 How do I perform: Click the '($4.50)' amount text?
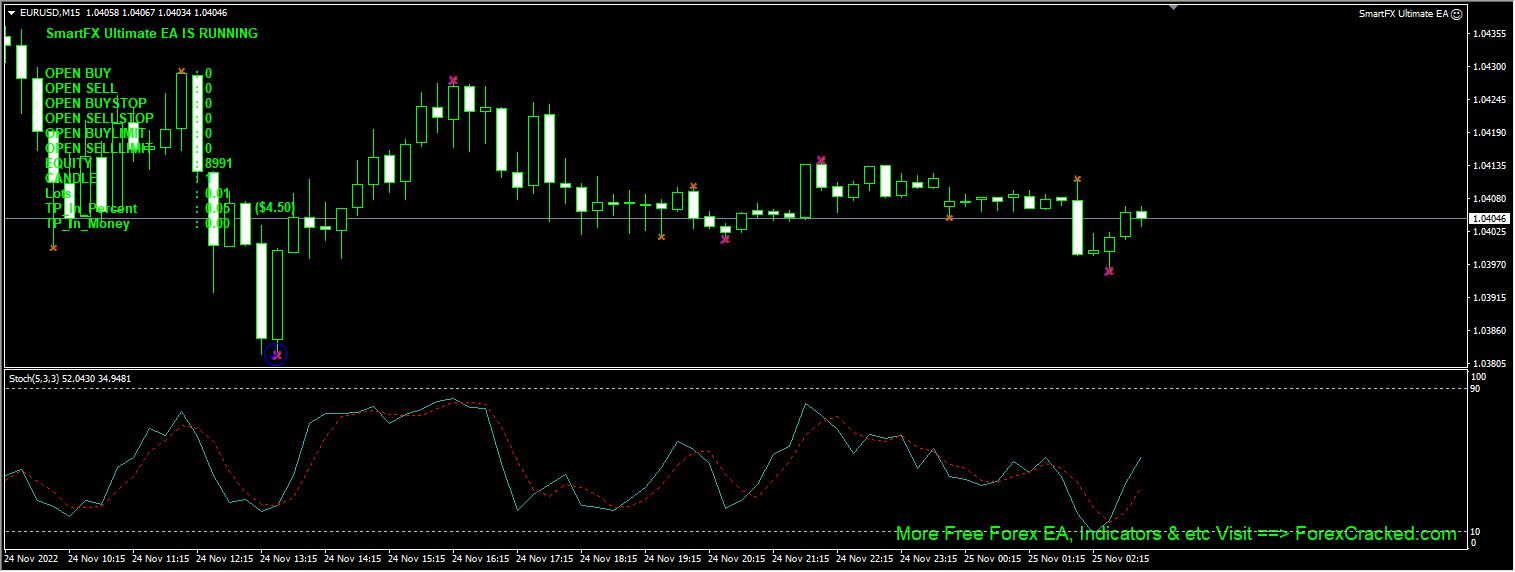275,208
